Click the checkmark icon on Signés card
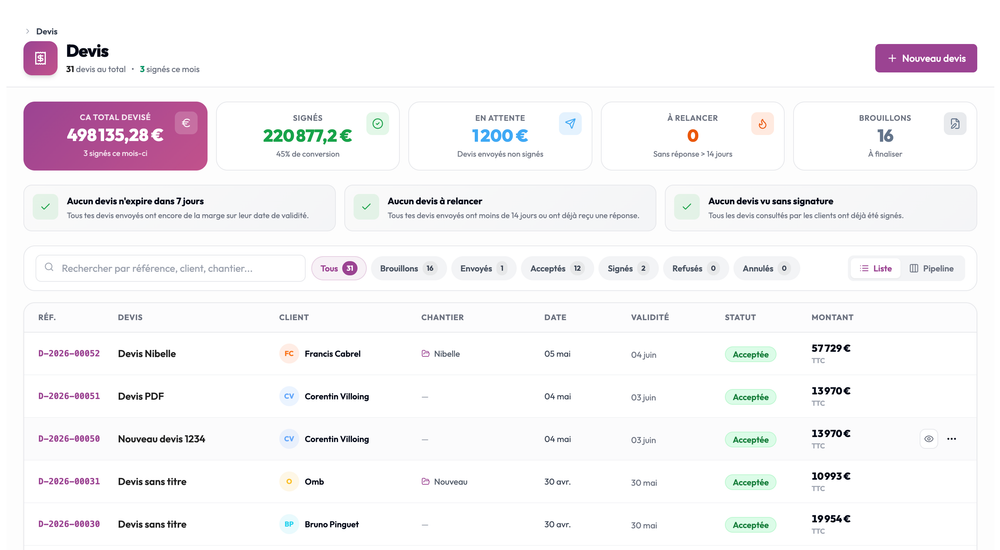Viewport: 1000px width, 550px height. click(x=378, y=124)
